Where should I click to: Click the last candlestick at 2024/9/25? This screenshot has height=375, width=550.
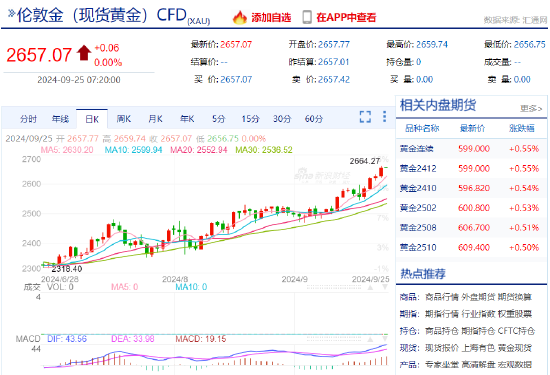386,167
